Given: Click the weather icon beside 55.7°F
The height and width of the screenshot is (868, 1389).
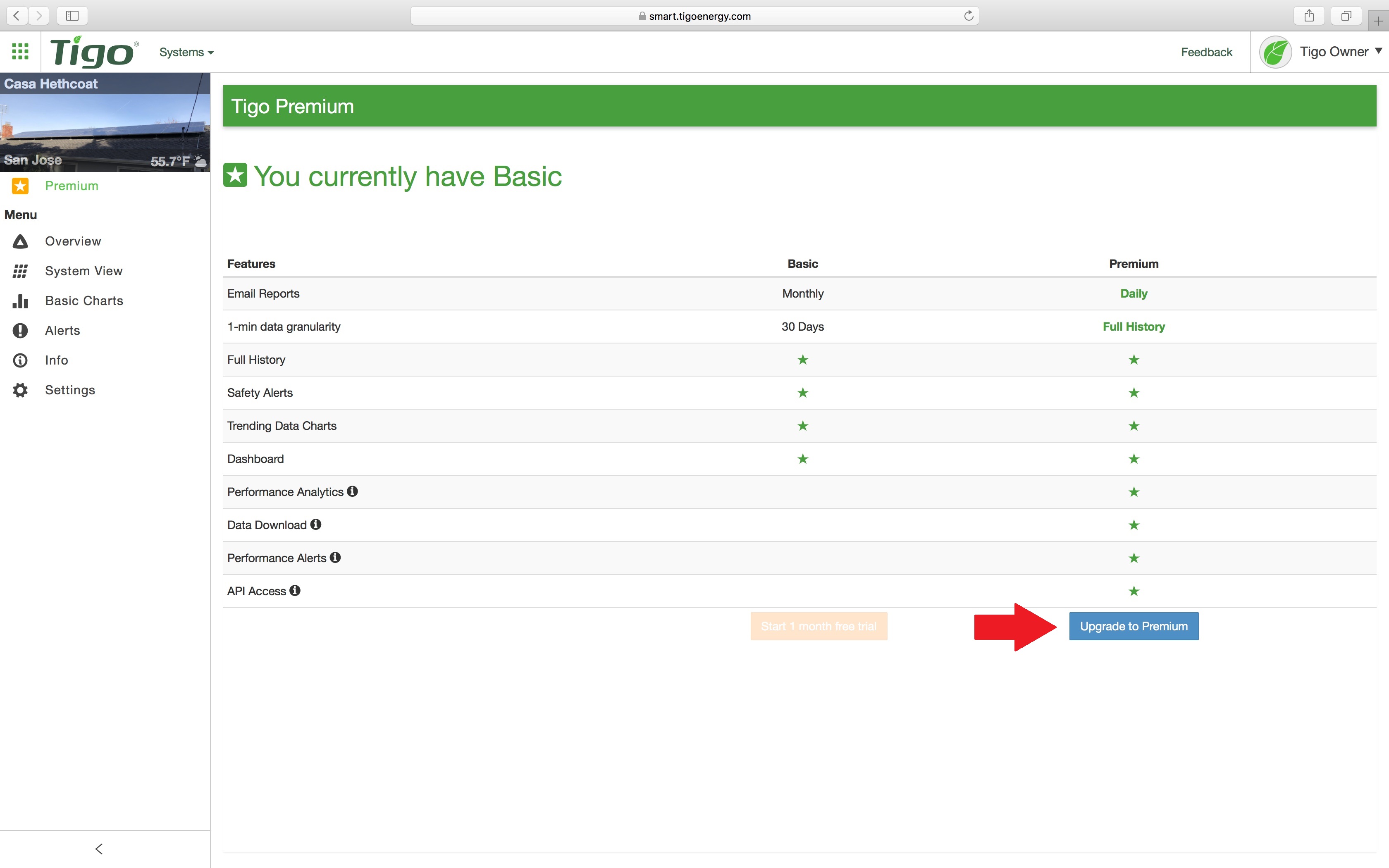Looking at the screenshot, I should [200, 161].
